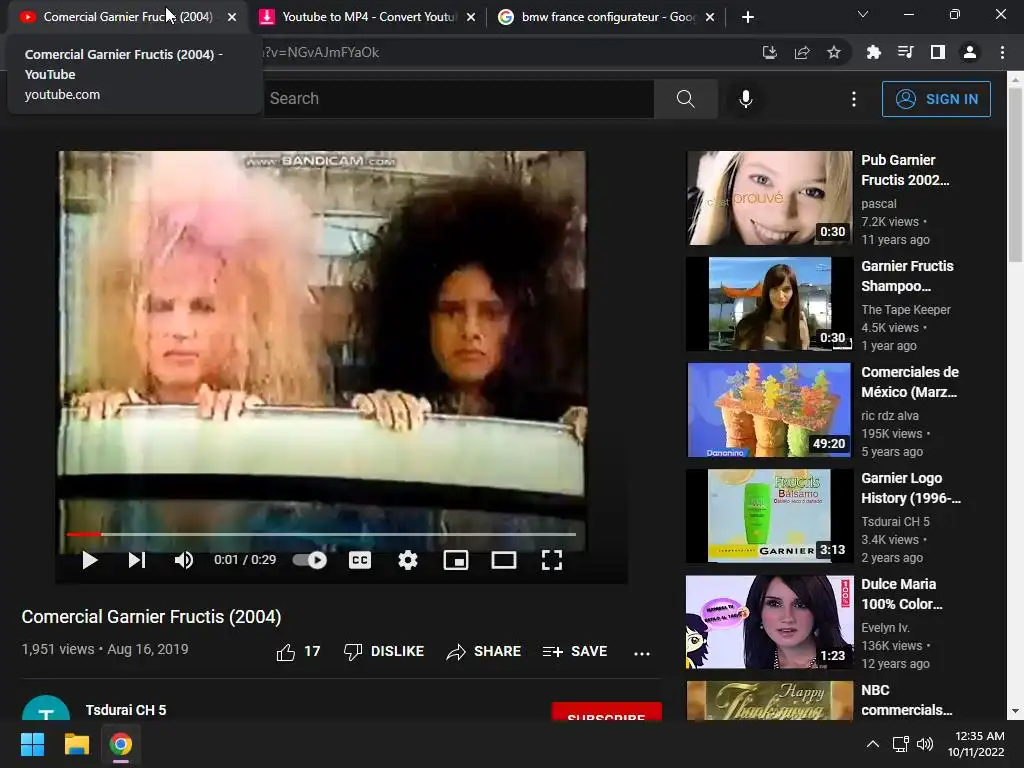The height and width of the screenshot is (768, 1024).
Task: Click the SIGN IN button
Action: click(x=936, y=99)
